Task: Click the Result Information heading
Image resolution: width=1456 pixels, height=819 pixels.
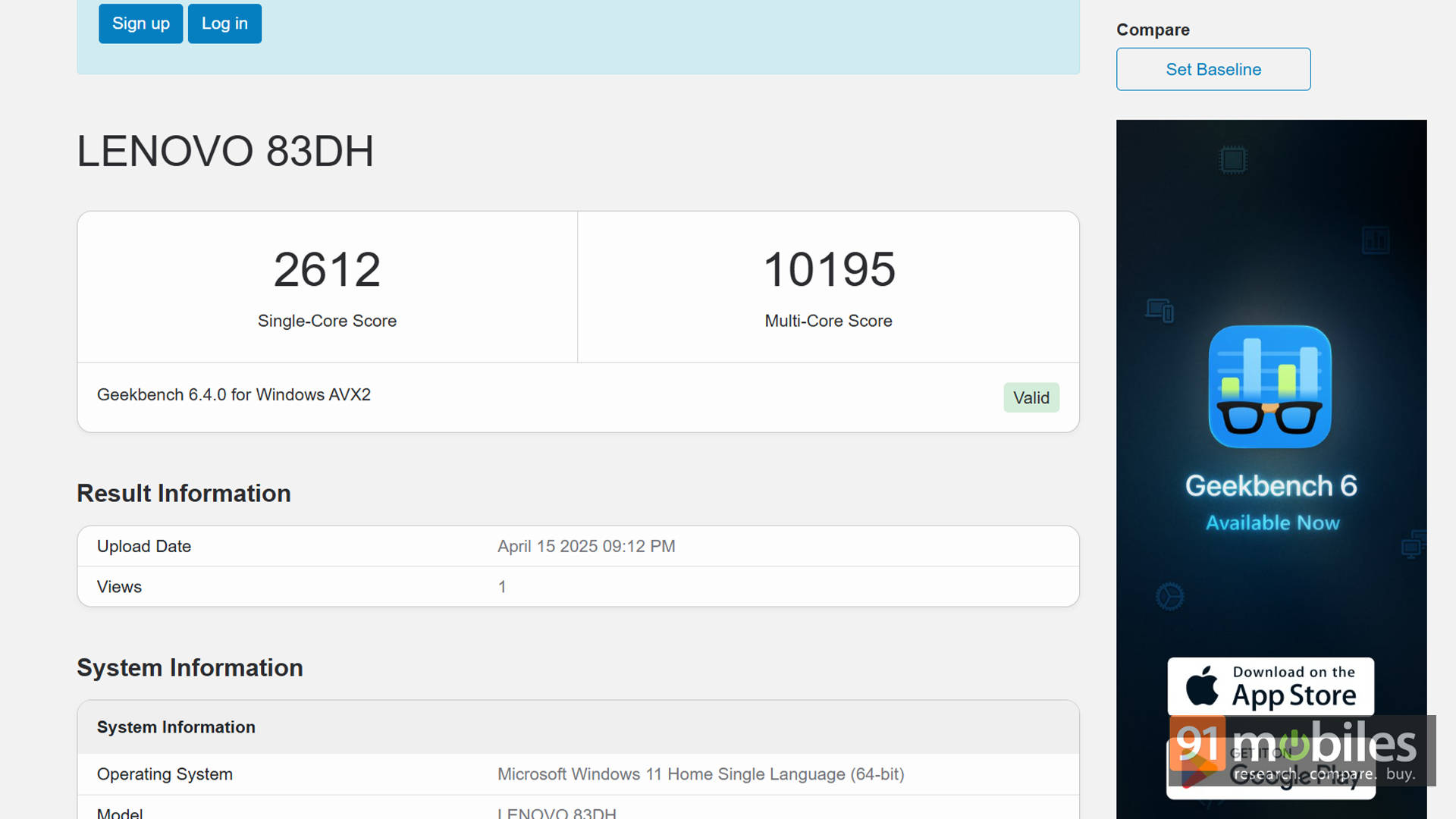Action: coord(184,494)
